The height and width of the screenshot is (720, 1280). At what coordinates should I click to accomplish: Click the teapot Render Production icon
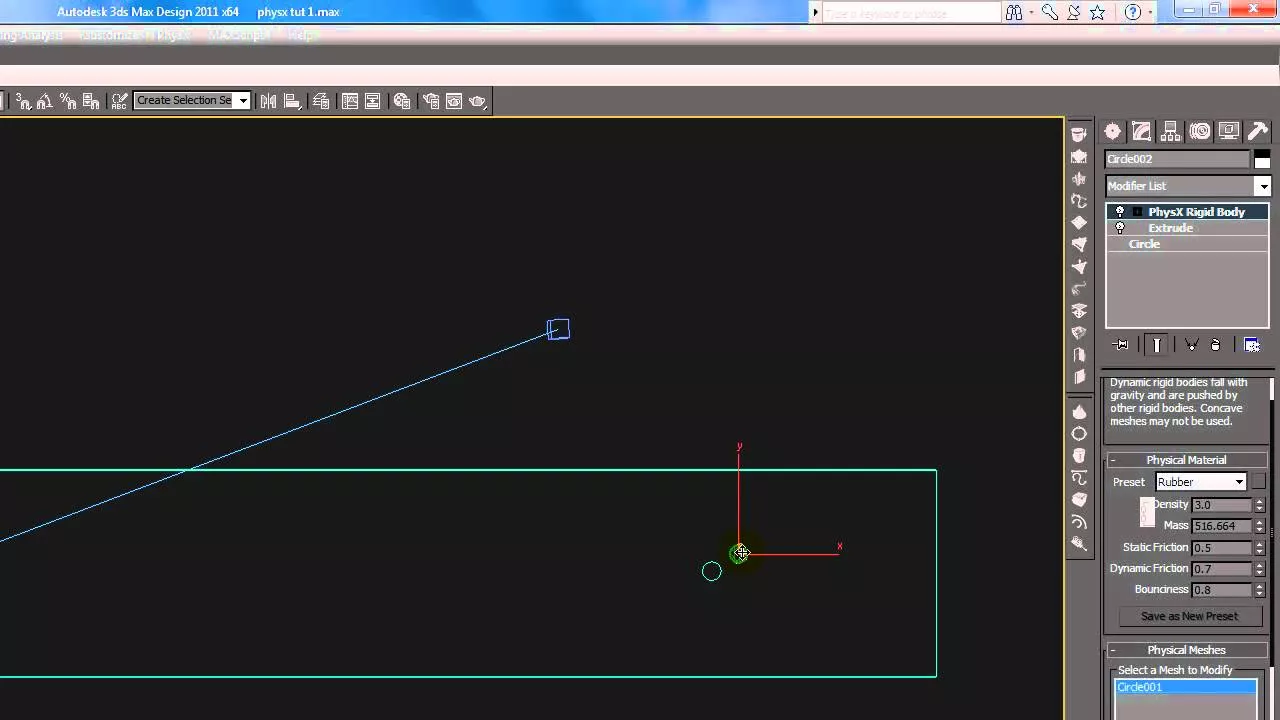[x=477, y=101]
